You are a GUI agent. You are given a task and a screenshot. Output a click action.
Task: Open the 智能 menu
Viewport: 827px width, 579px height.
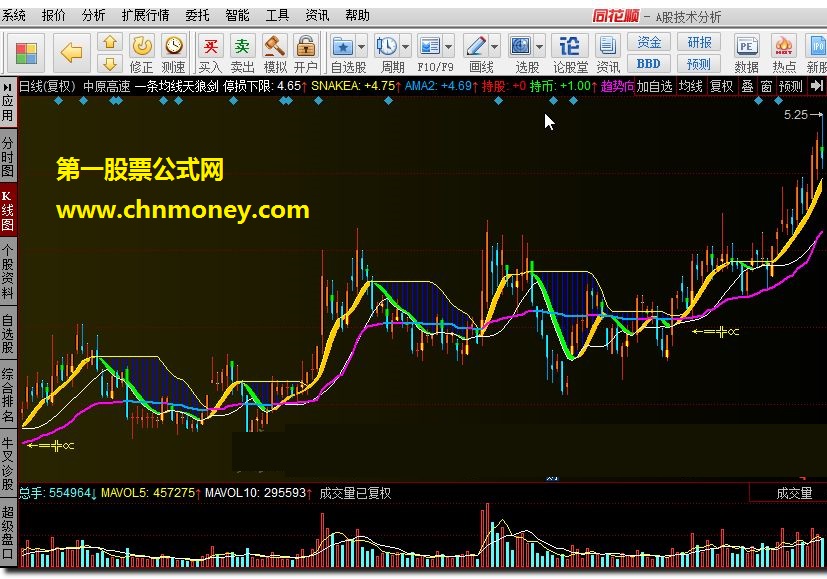237,15
